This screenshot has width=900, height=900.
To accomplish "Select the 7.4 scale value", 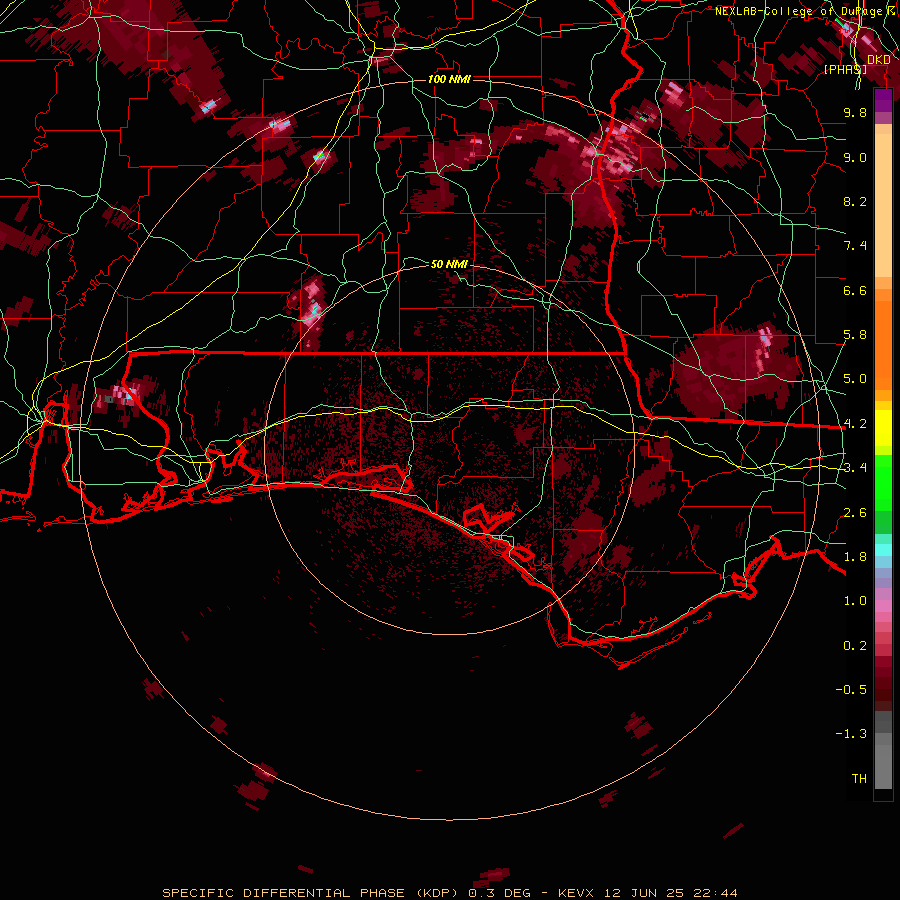I will 855,246.
